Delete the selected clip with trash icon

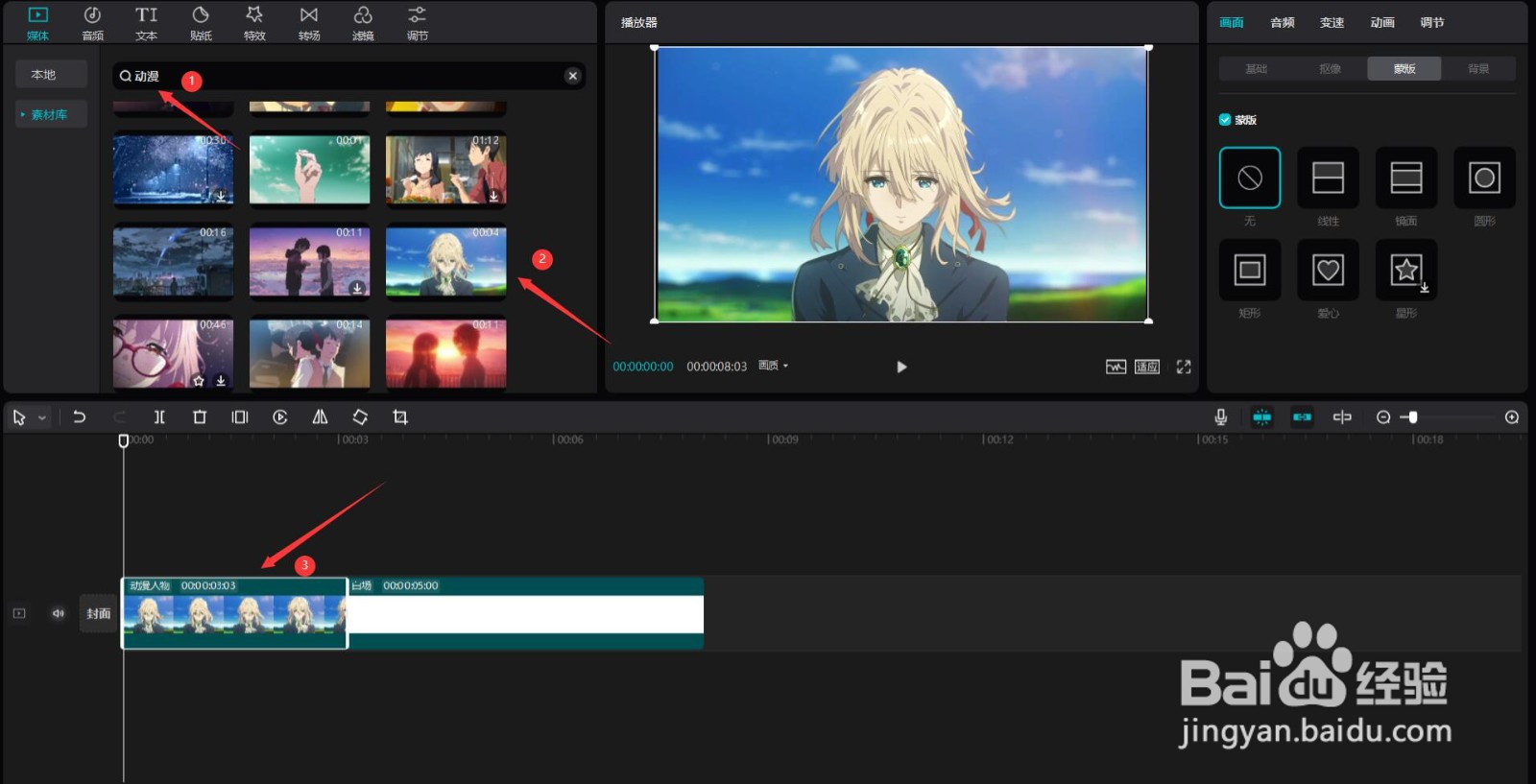click(x=200, y=416)
